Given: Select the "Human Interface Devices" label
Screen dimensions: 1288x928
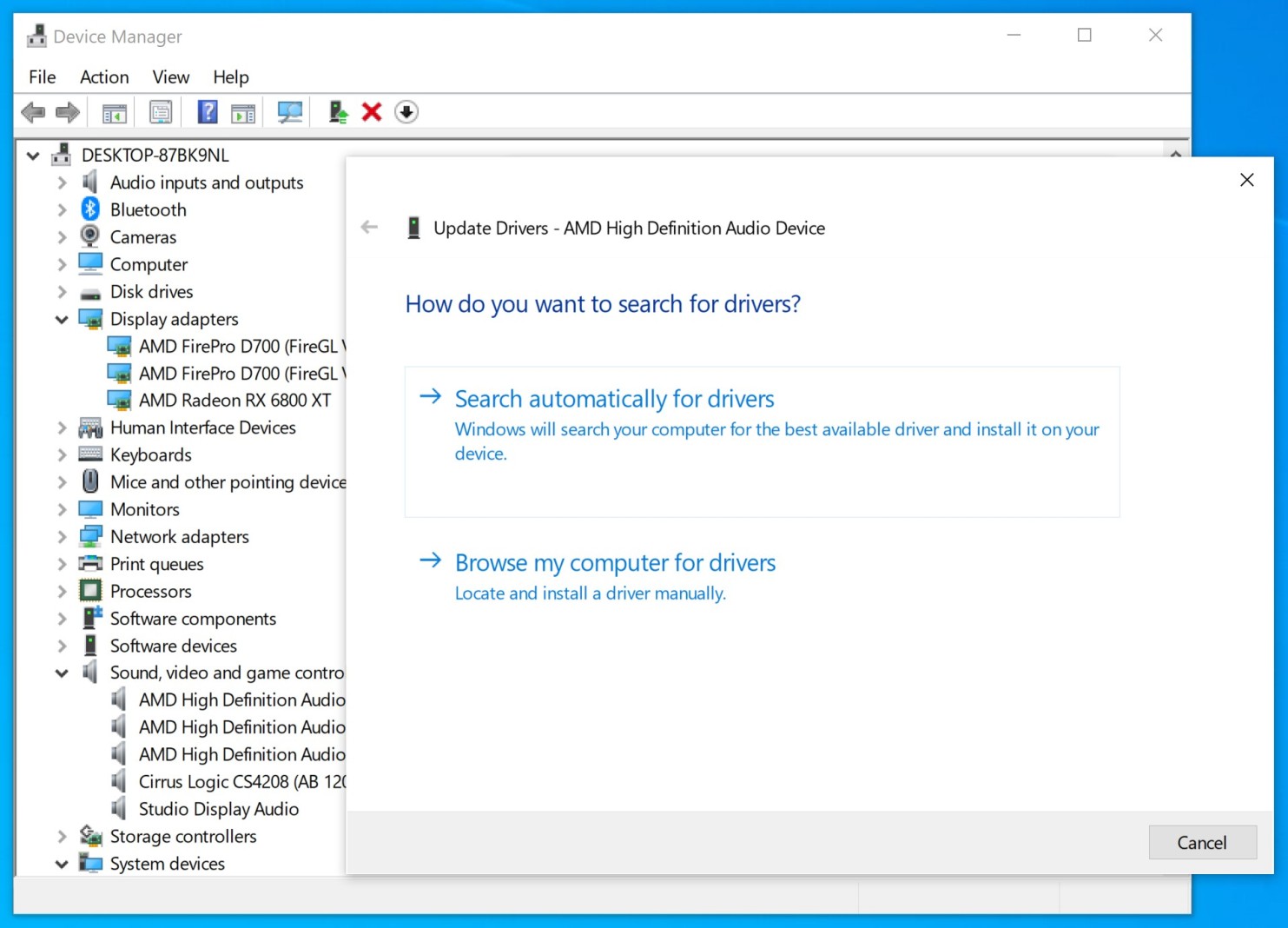Looking at the screenshot, I should click(x=203, y=428).
